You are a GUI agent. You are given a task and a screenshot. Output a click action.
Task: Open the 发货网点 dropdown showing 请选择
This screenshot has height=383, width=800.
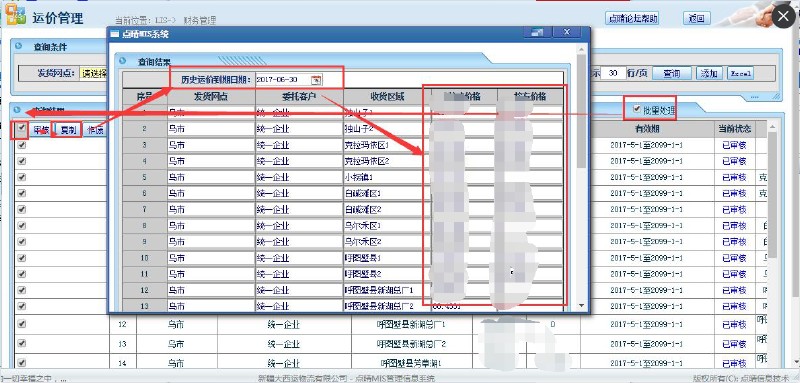(93, 73)
